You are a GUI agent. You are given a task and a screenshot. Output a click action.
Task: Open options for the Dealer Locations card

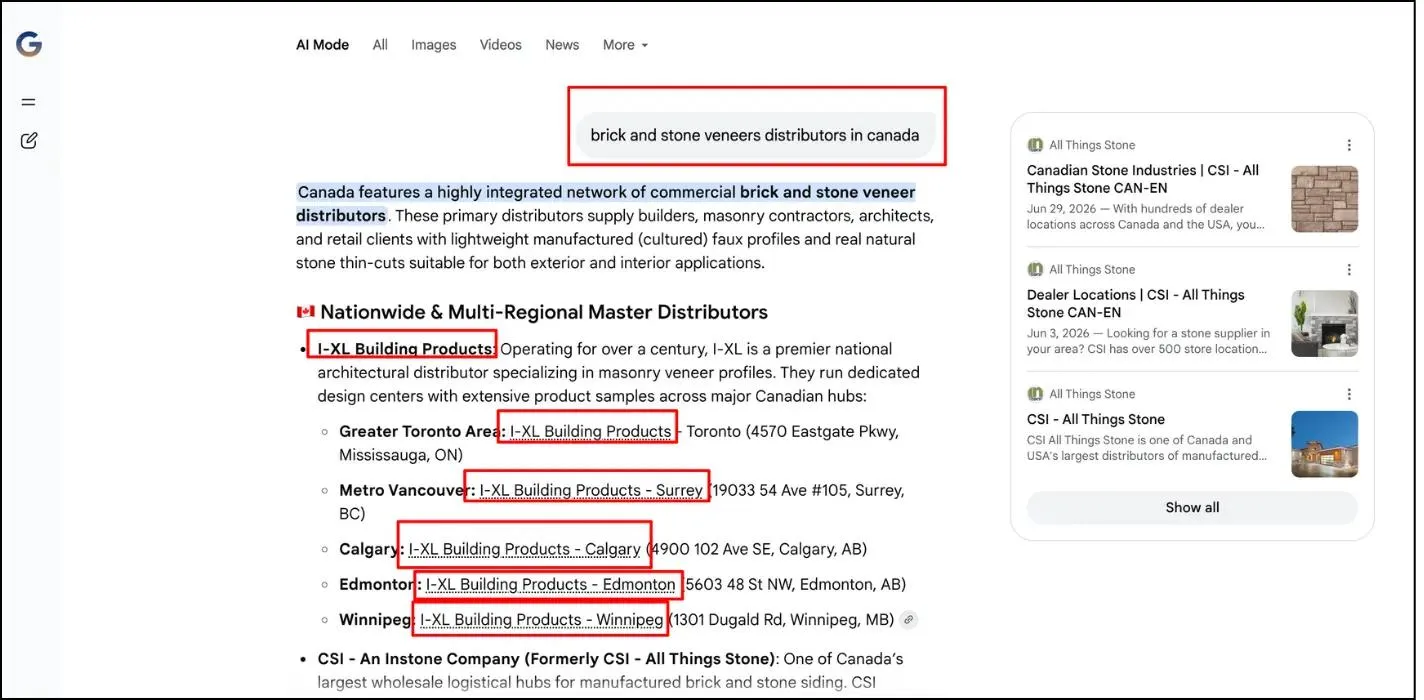tap(1349, 270)
